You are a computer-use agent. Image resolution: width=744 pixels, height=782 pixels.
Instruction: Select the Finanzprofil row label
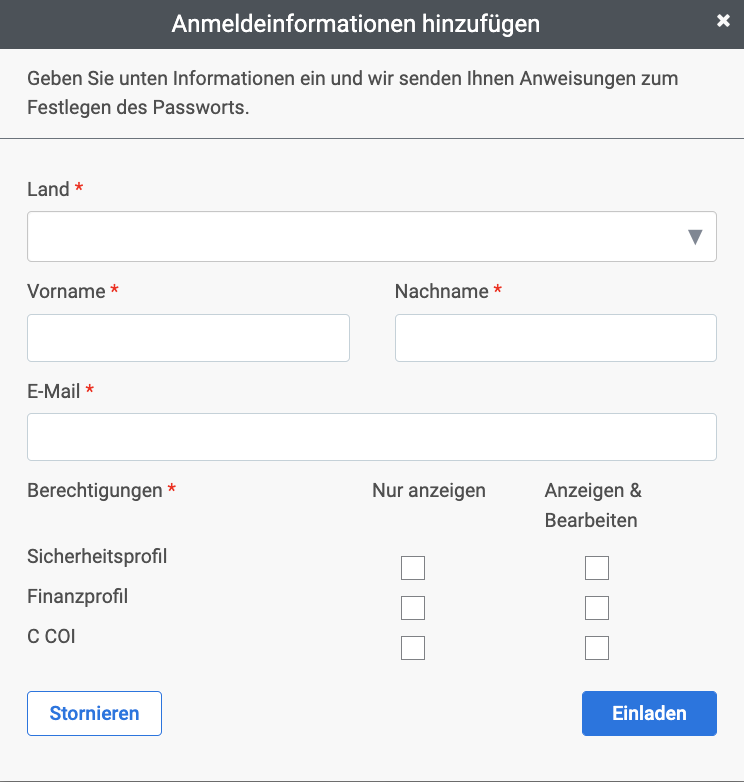(78, 596)
